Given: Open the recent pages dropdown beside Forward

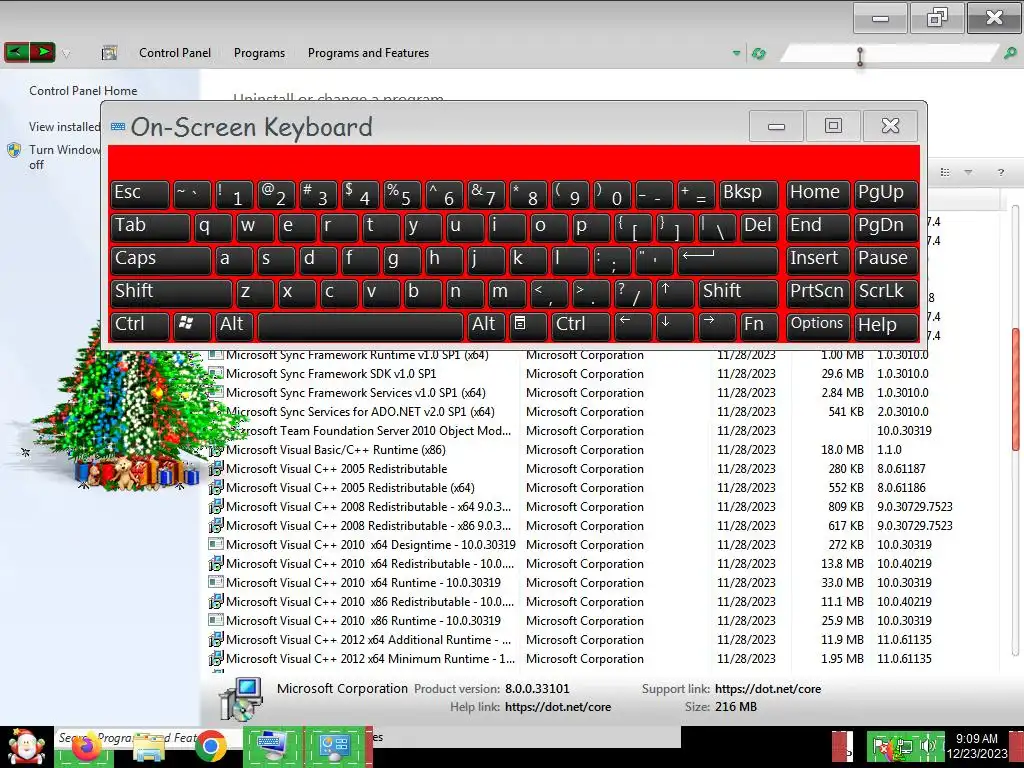Looking at the screenshot, I should [66, 54].
